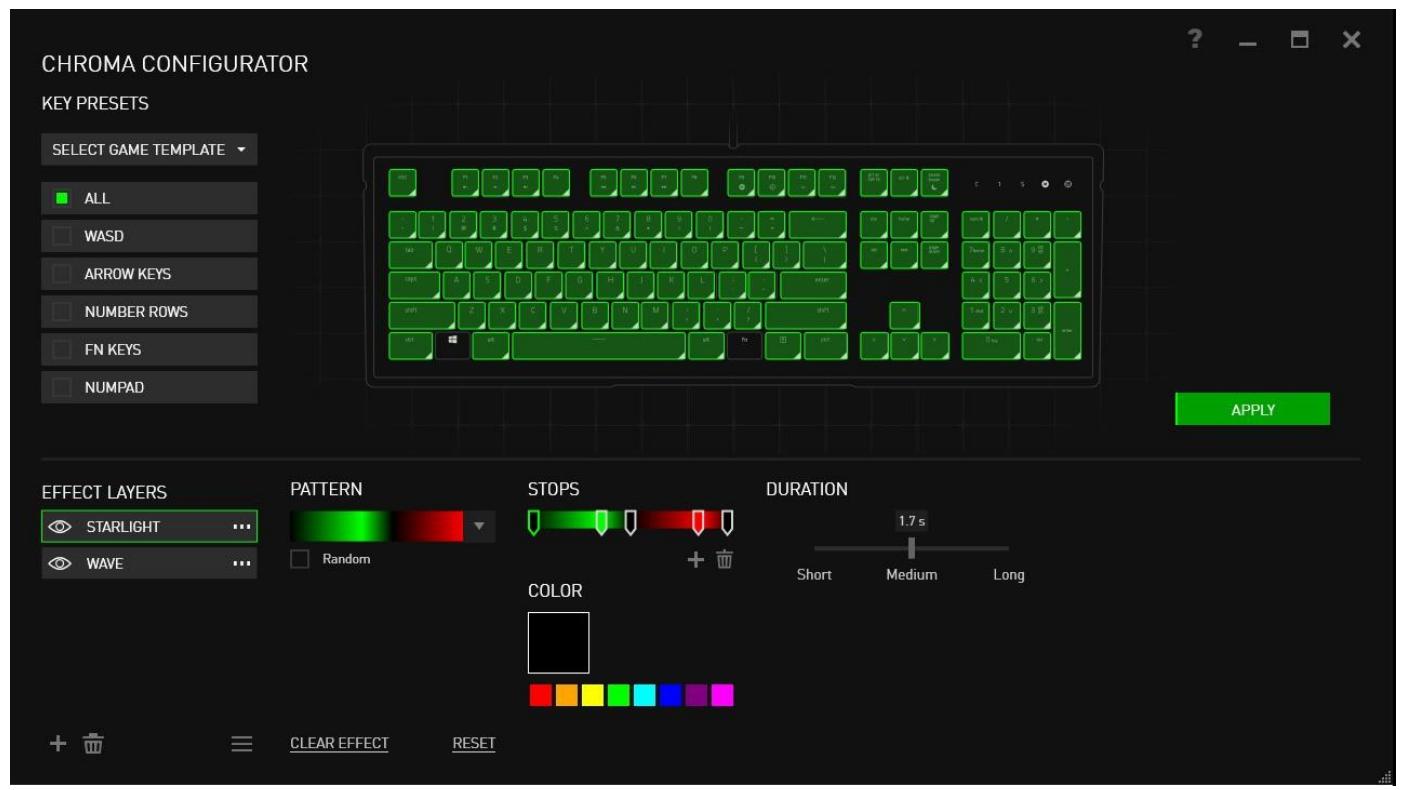Open the SELECT GAME TEMPLATE dropdown
1403x790 pixels.
tap(149, 149)
